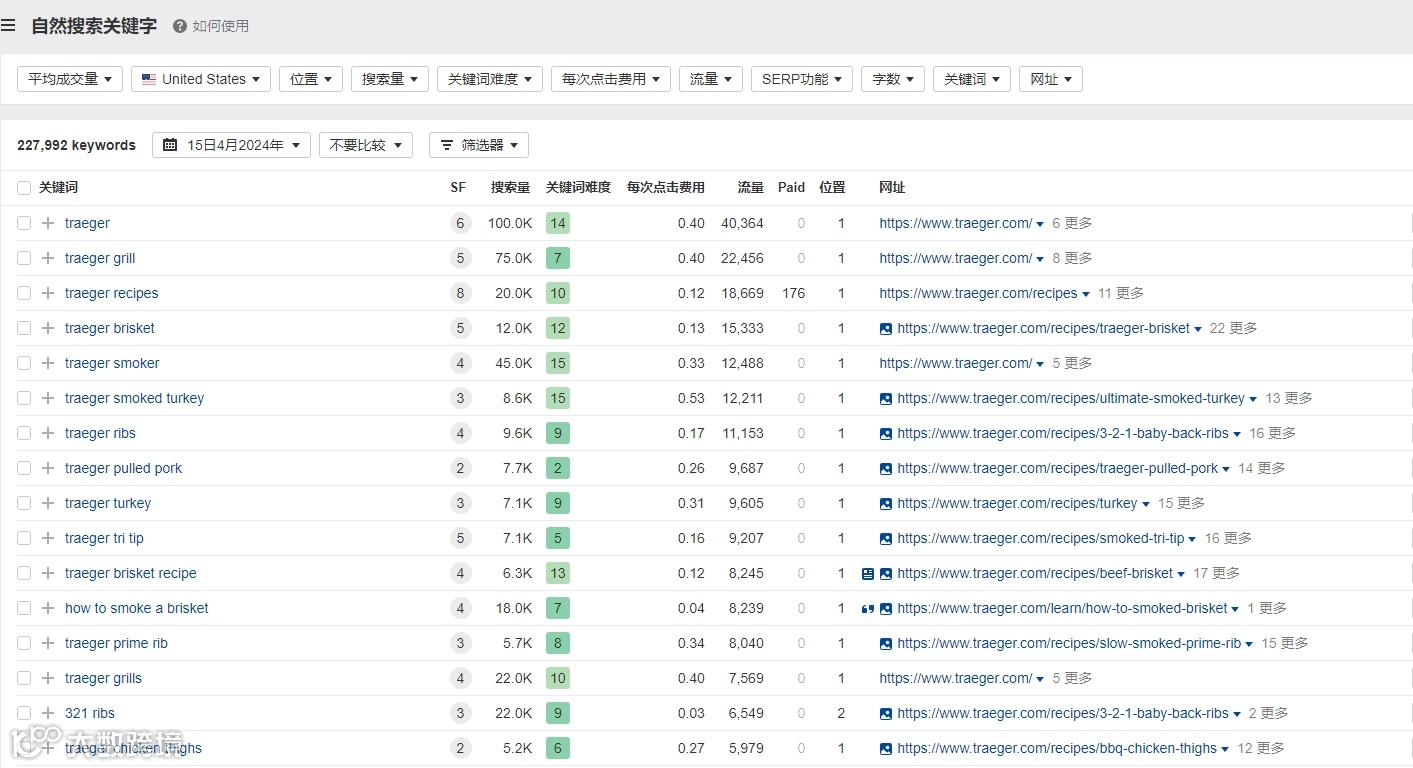The height and width of the screenshot is (768, 1413).
Task: Select the traeger smoker checkbox
Action: coord(24,363)
